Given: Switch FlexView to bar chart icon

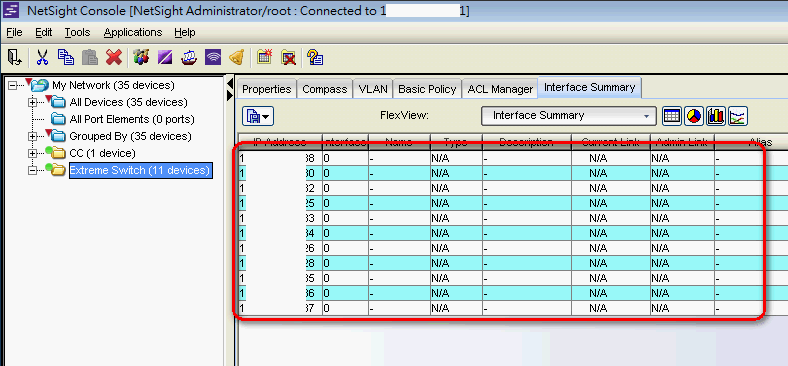Looking at the screenshot, I should (x=716, y=117).
